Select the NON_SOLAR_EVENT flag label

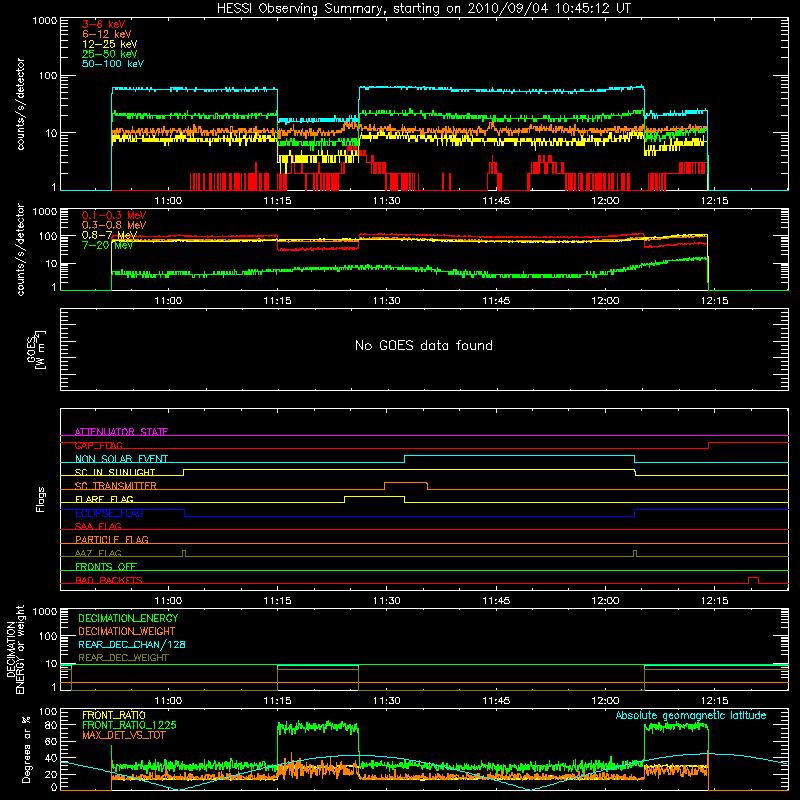121,459
